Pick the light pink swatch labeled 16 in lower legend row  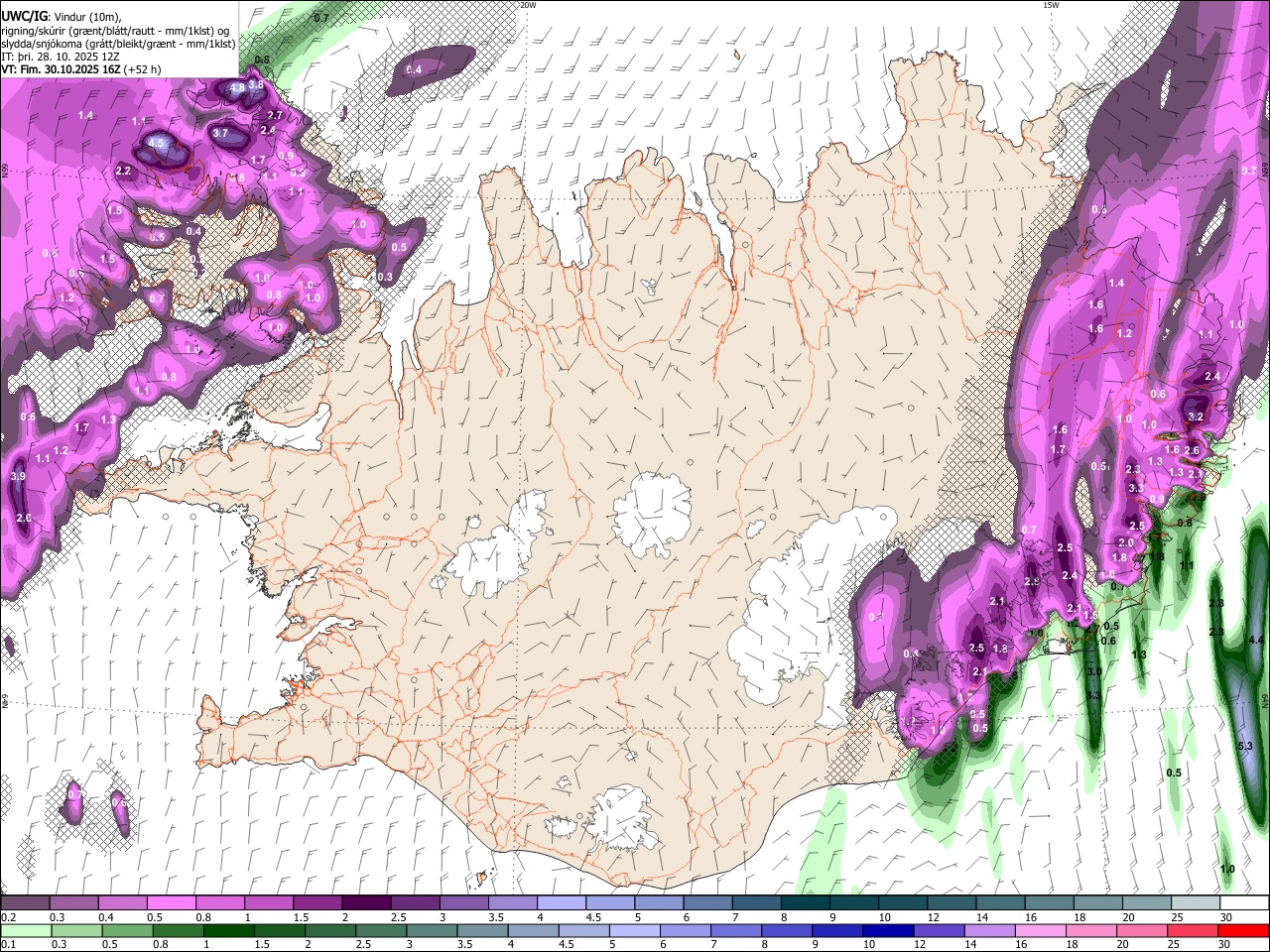[x=1040, y=930]
